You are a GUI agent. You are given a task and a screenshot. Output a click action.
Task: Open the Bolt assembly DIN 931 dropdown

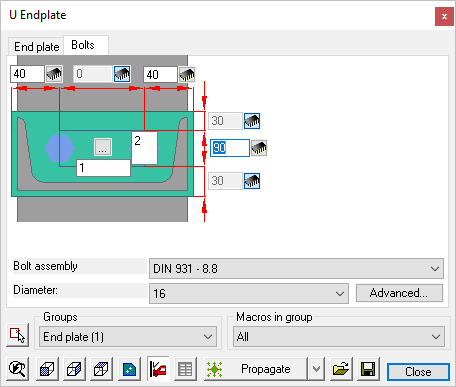click(296, 268)
